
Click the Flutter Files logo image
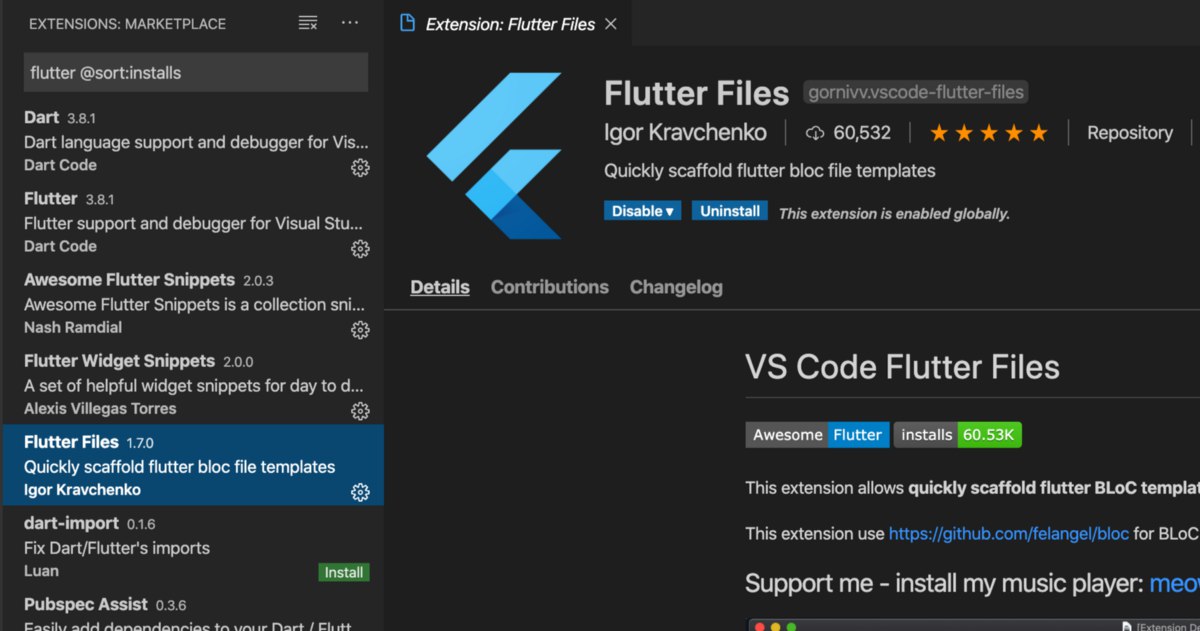click(494, 155)
